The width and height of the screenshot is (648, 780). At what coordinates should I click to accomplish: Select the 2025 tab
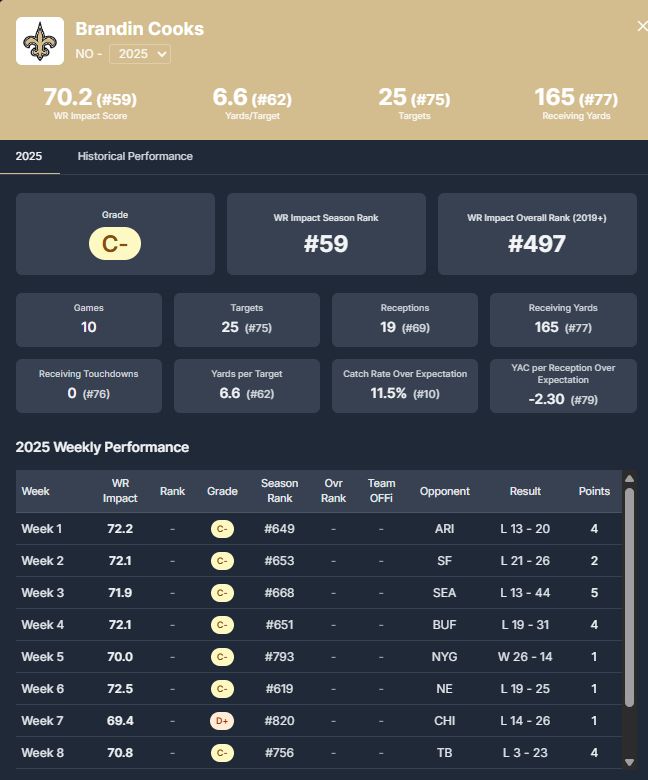point(29,156)
